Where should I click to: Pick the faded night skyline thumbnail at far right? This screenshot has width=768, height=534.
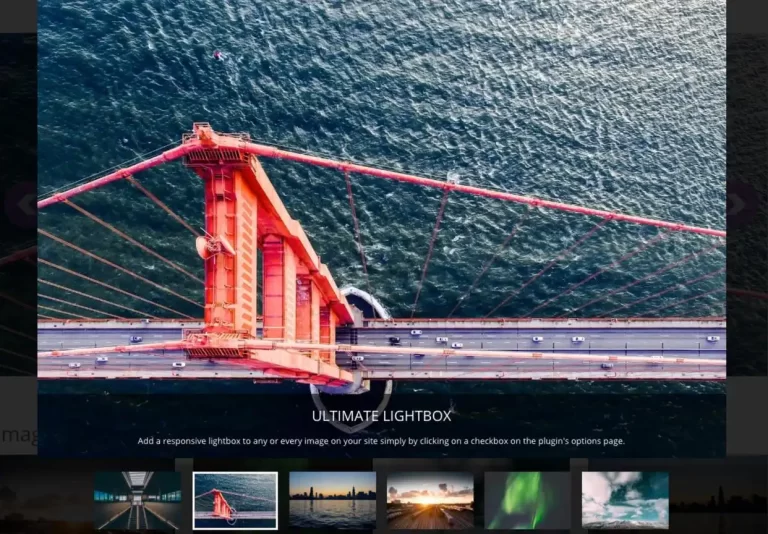tap(718, 500)
